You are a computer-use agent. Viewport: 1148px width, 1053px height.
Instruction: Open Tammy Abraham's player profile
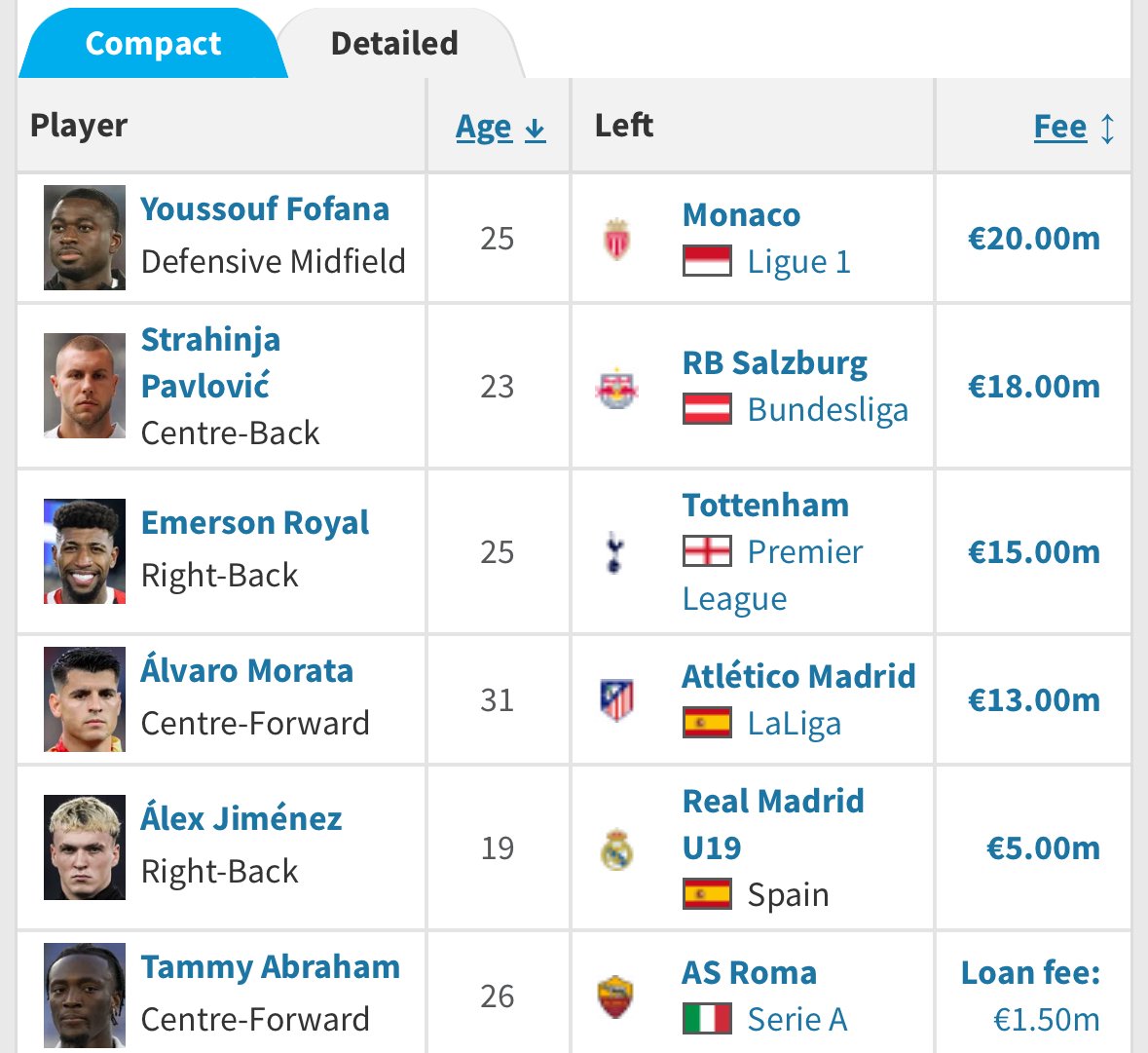(270, 966)
